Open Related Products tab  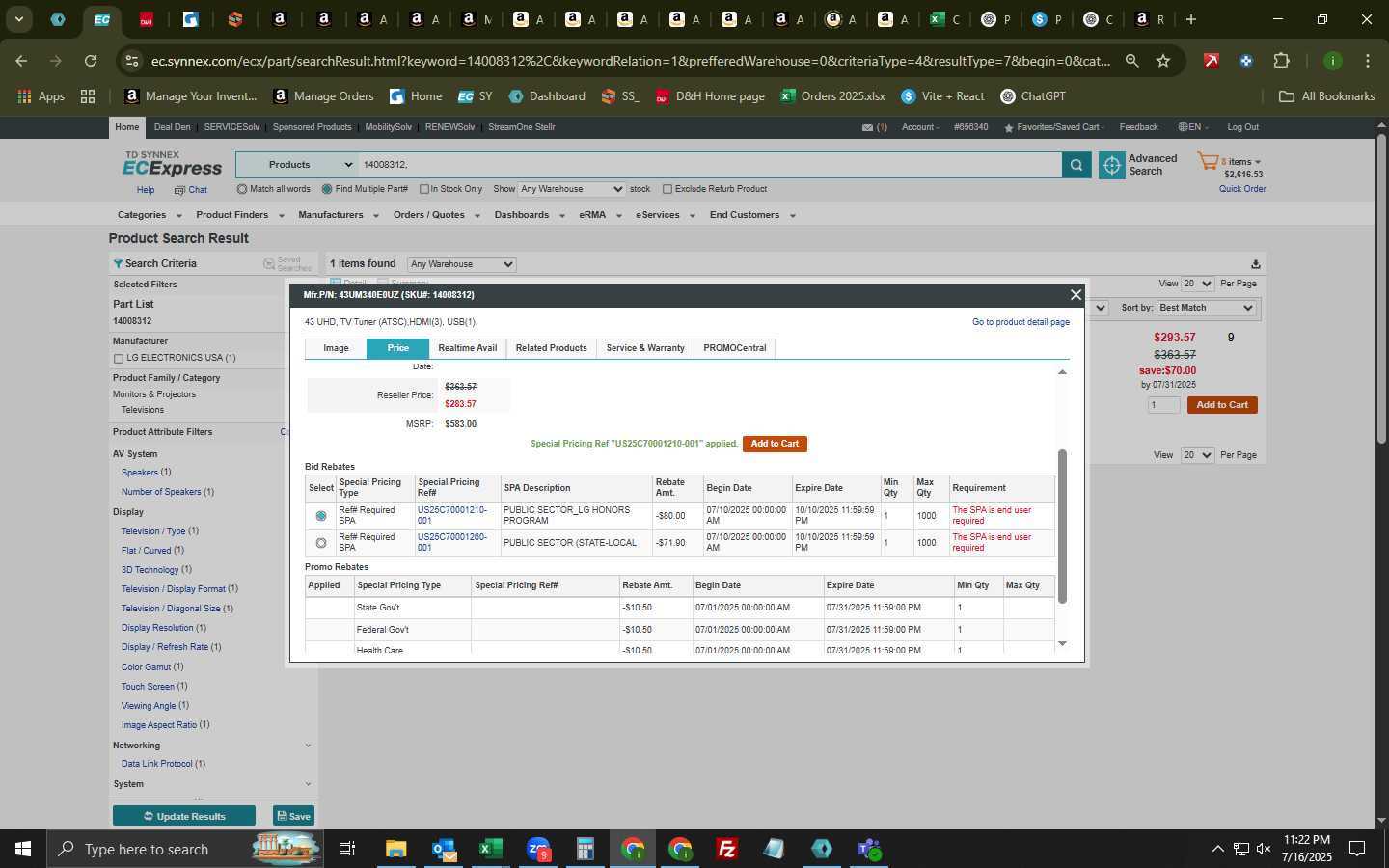pos(551,348)
